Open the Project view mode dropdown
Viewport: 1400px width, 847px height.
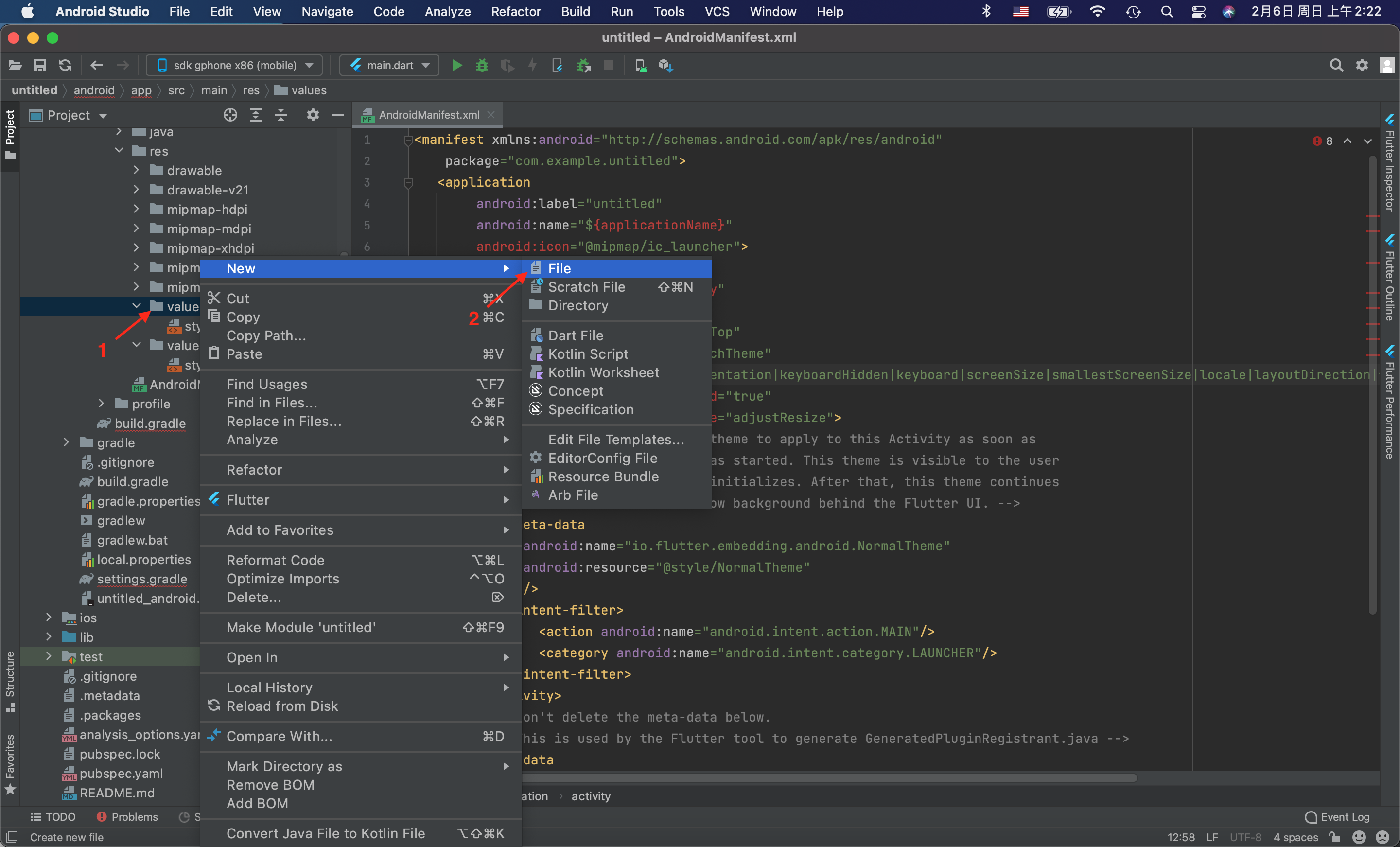68,115
